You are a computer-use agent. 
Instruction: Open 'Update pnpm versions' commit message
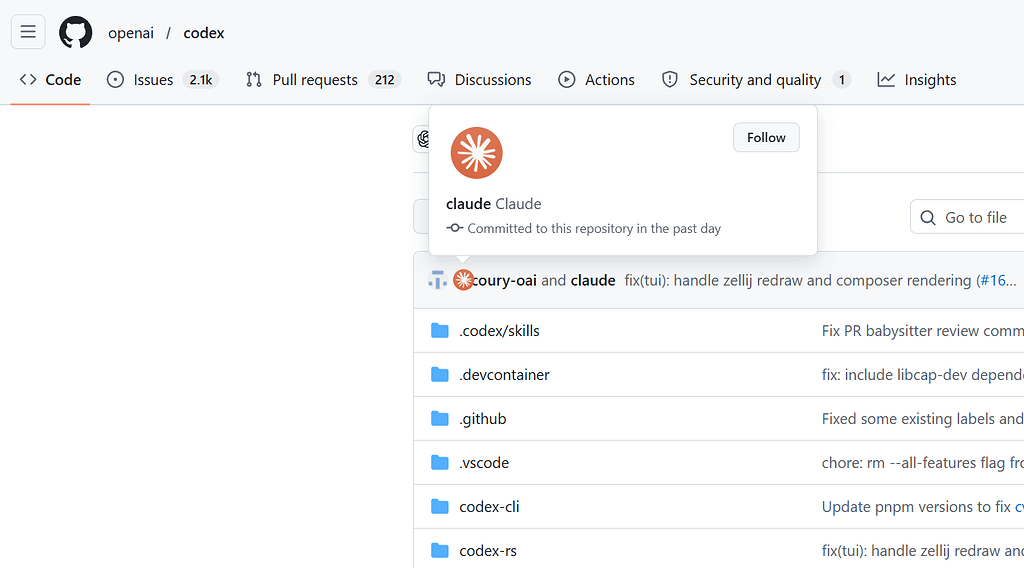pyautogui.click(x=916, y=507)
